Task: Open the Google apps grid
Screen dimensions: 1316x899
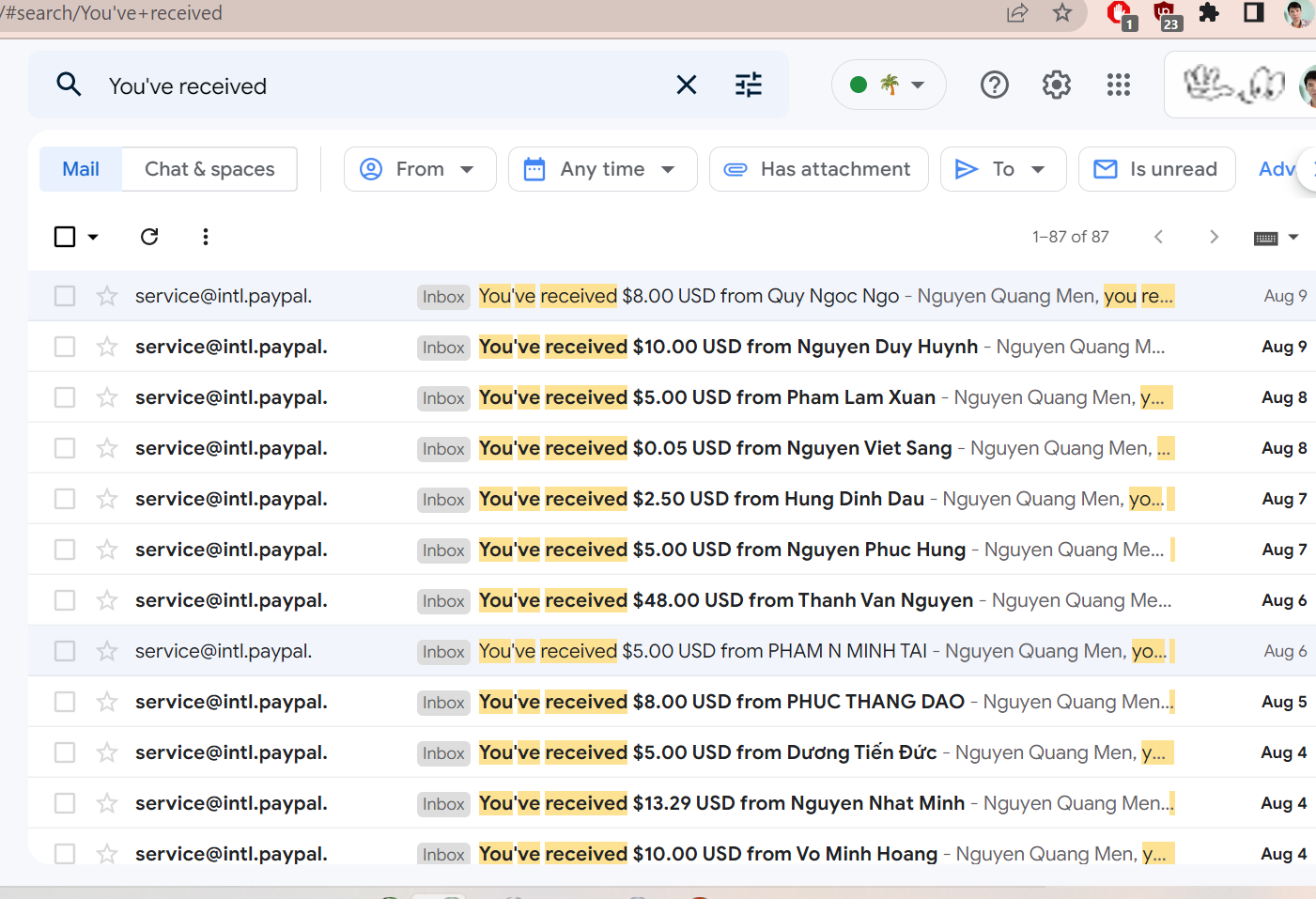Action: click(x=1119, y=85)
